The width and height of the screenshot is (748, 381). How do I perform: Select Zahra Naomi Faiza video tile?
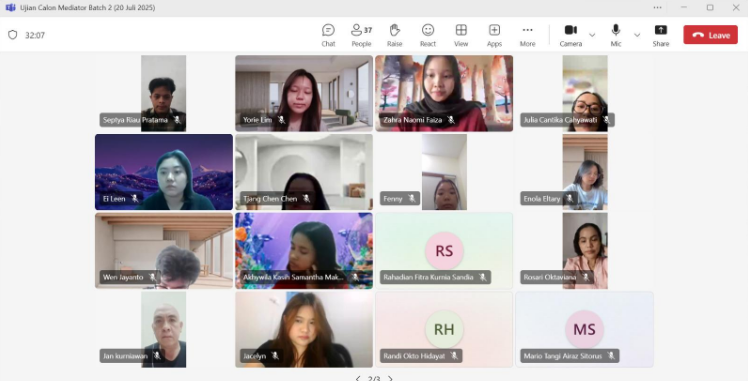coord(444,93)
